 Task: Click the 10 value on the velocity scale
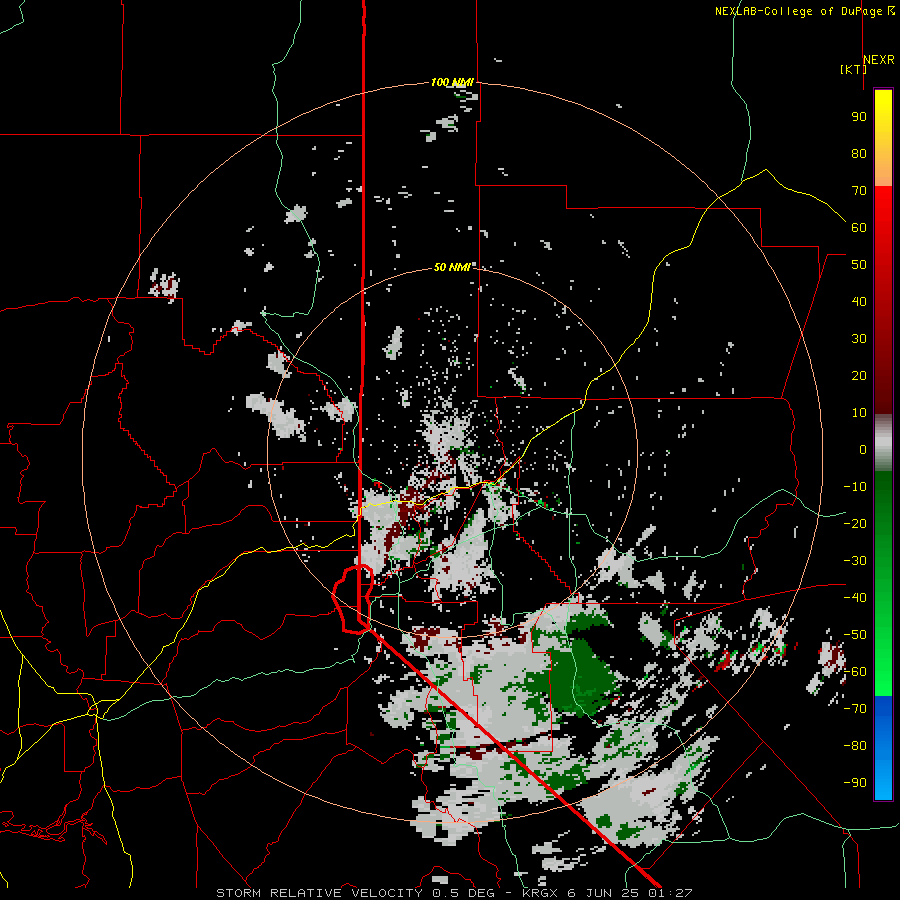coord(859,413)
